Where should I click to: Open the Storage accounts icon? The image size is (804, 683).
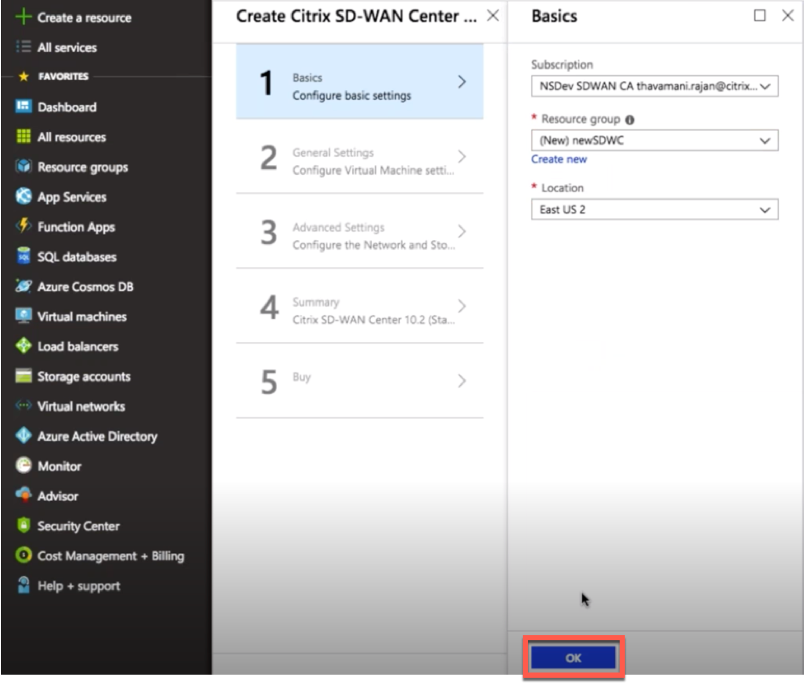pos(24,376)
